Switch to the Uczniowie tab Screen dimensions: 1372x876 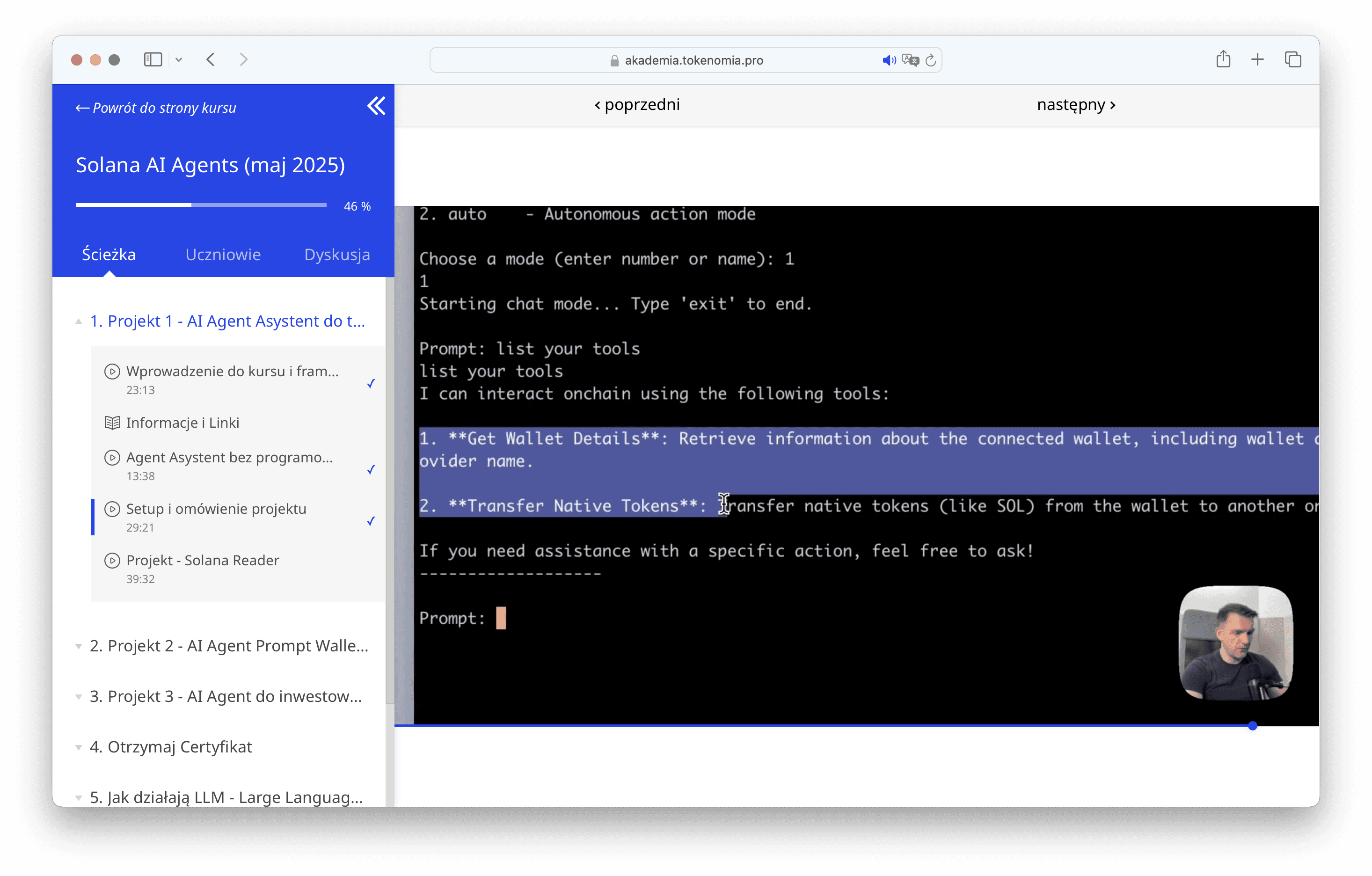(x=223, y=254)
